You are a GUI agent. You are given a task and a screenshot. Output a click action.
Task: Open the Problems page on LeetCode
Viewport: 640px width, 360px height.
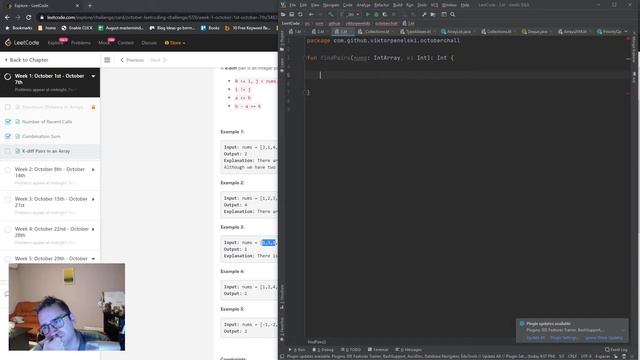point(80,43)
